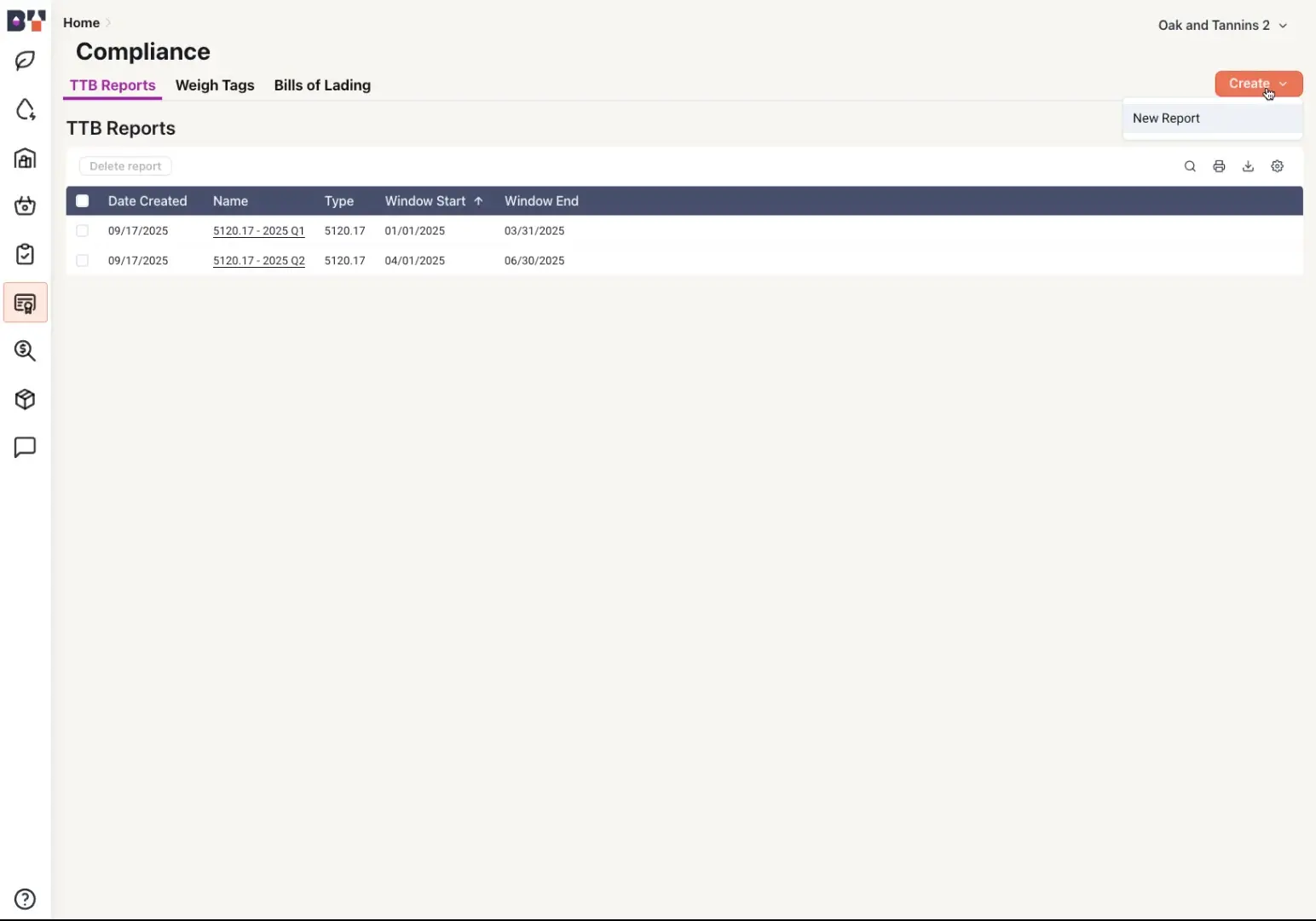Viewport: 1316px width, 921px height.
Task: Open the Compliance certificate icon in sidebar
Action: click(x=26, y=304)
